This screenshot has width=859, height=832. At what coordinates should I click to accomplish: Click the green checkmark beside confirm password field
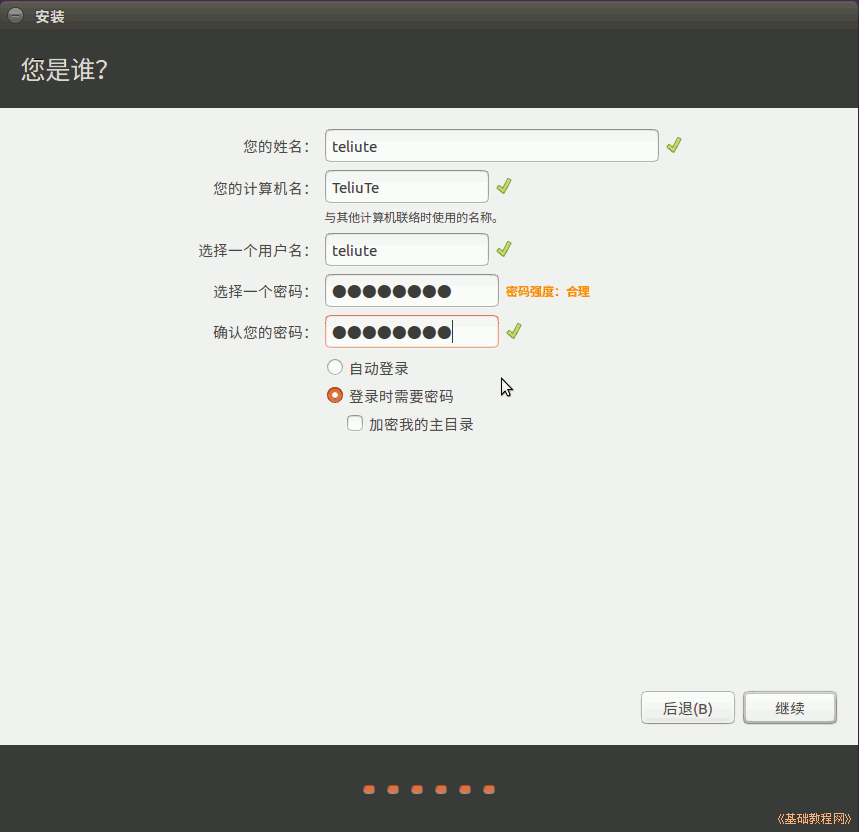click(514, 331)
